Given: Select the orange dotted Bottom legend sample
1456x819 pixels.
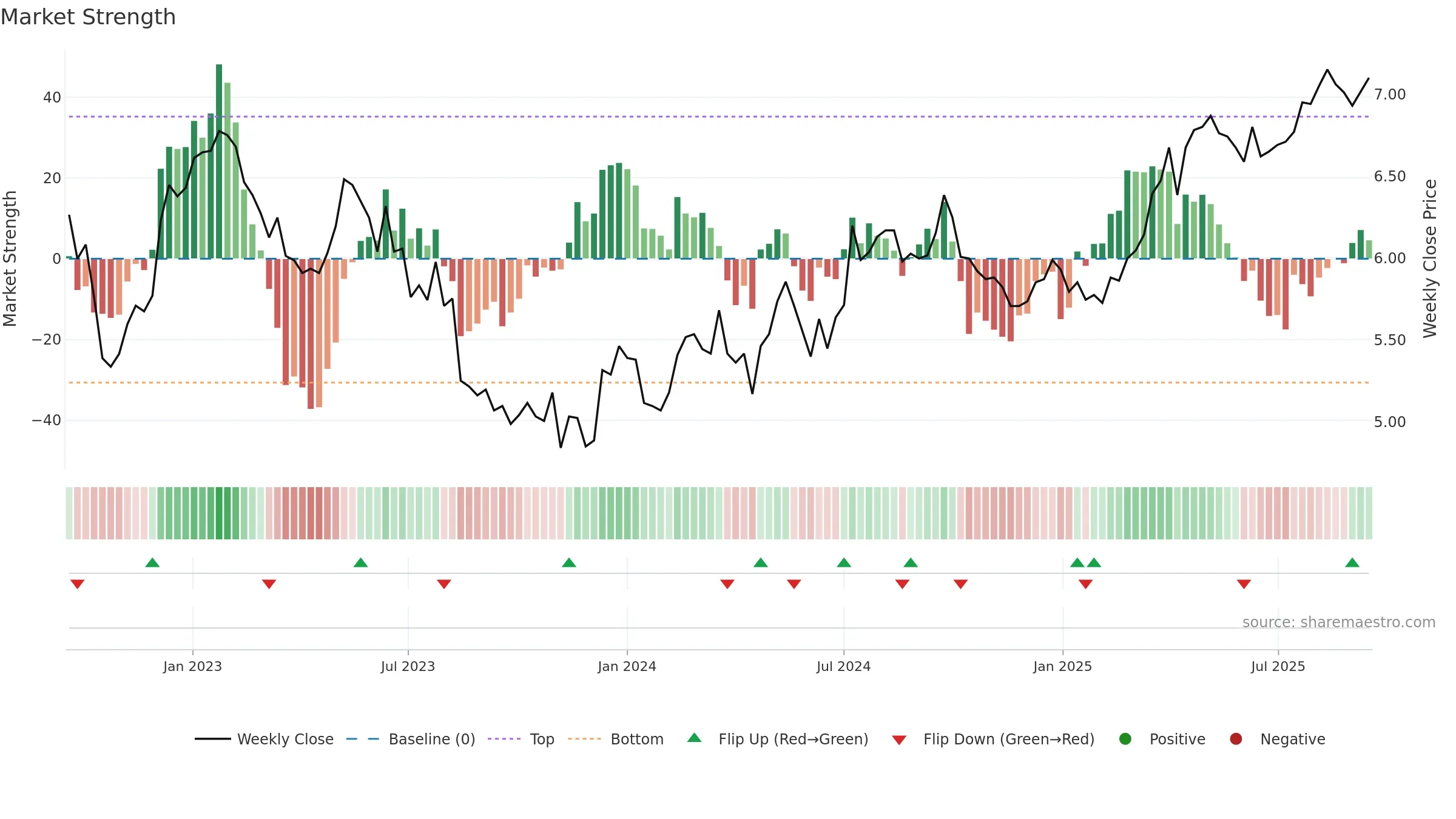Looking at the screenshot, I should pos(585,739).
